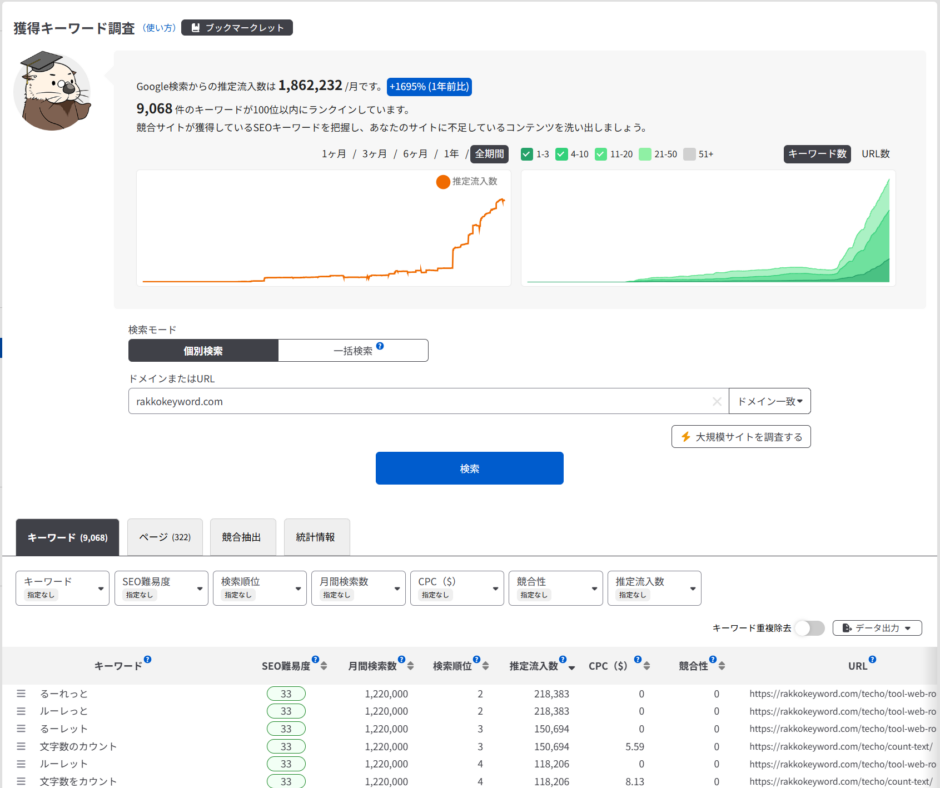Viewport: 940px width, 788px height.
Task: Click the orange 推定流入数 legend dot
Action: [442, 182]
